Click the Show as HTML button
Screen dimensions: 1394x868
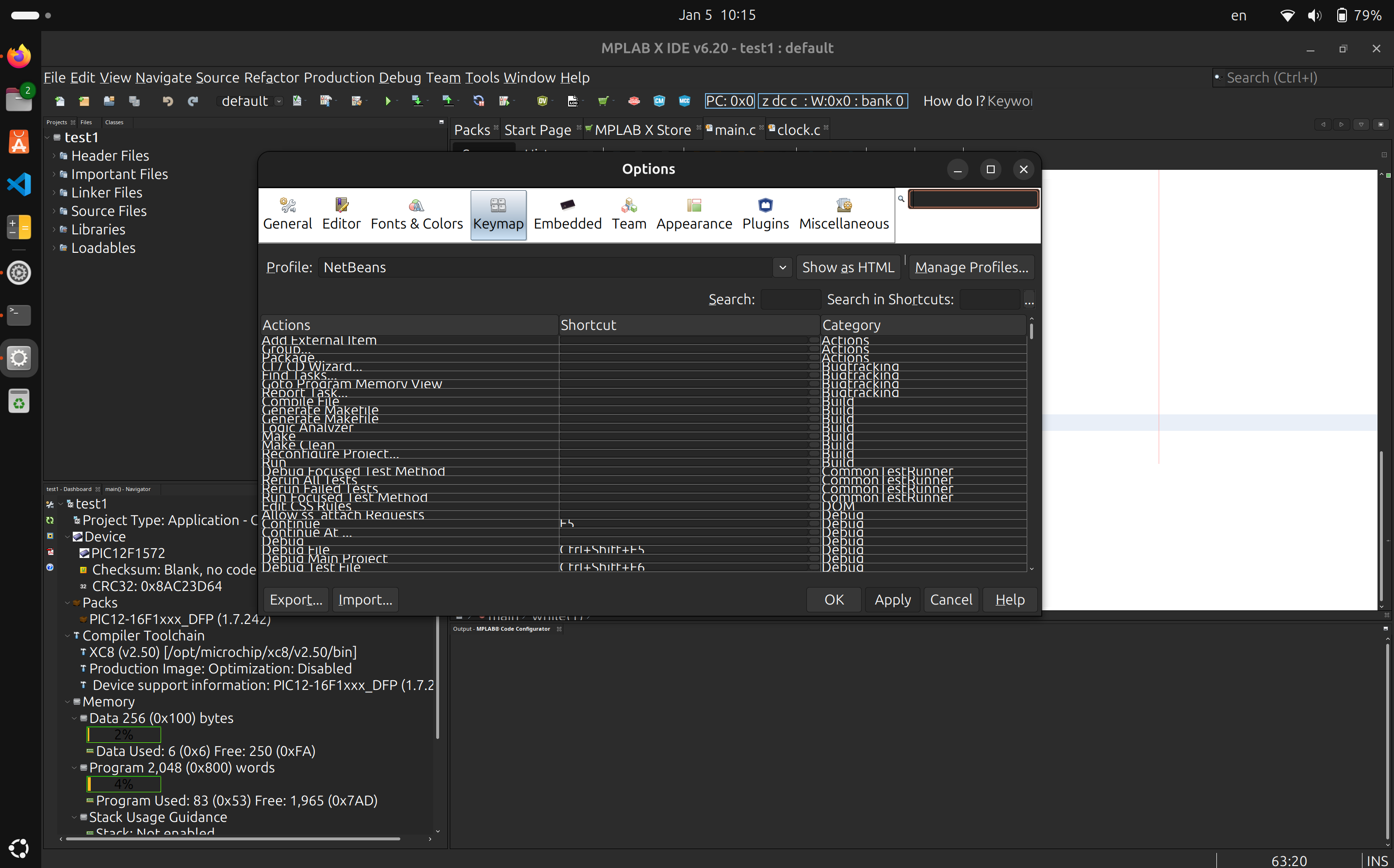pos(848,267)
